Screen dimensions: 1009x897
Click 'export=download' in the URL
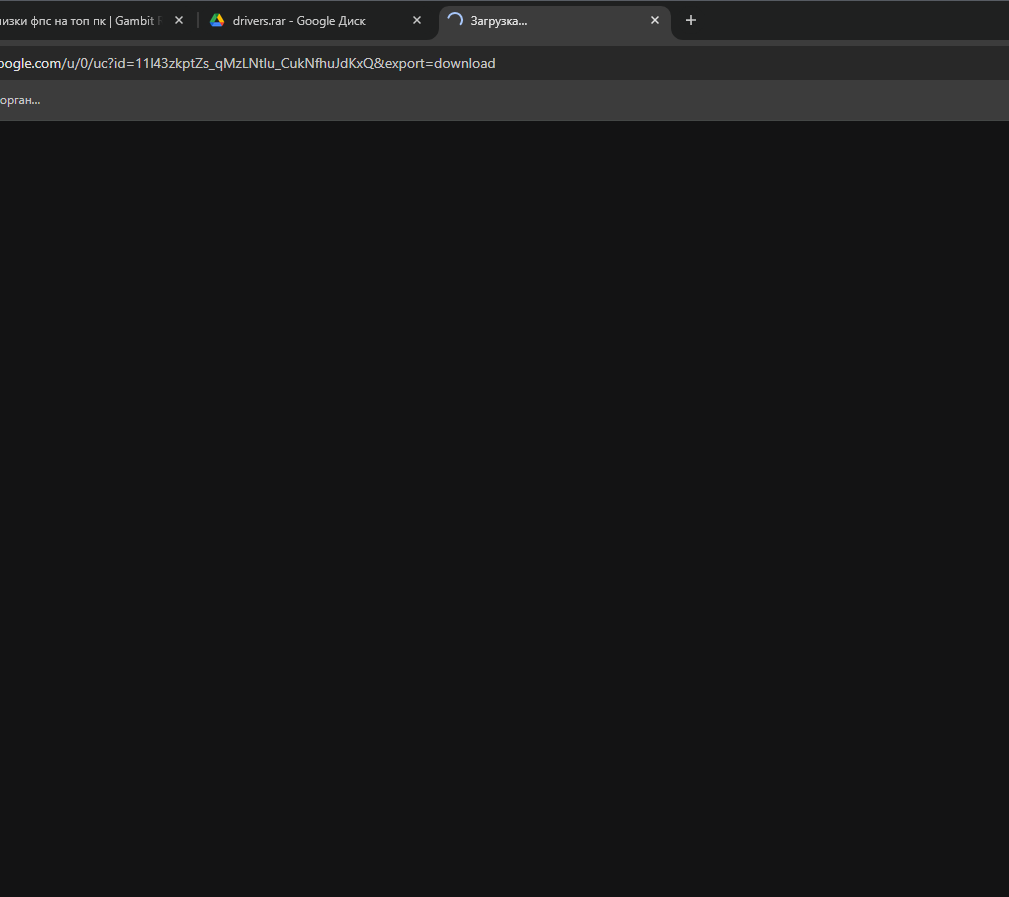click(x=441, y=63)
